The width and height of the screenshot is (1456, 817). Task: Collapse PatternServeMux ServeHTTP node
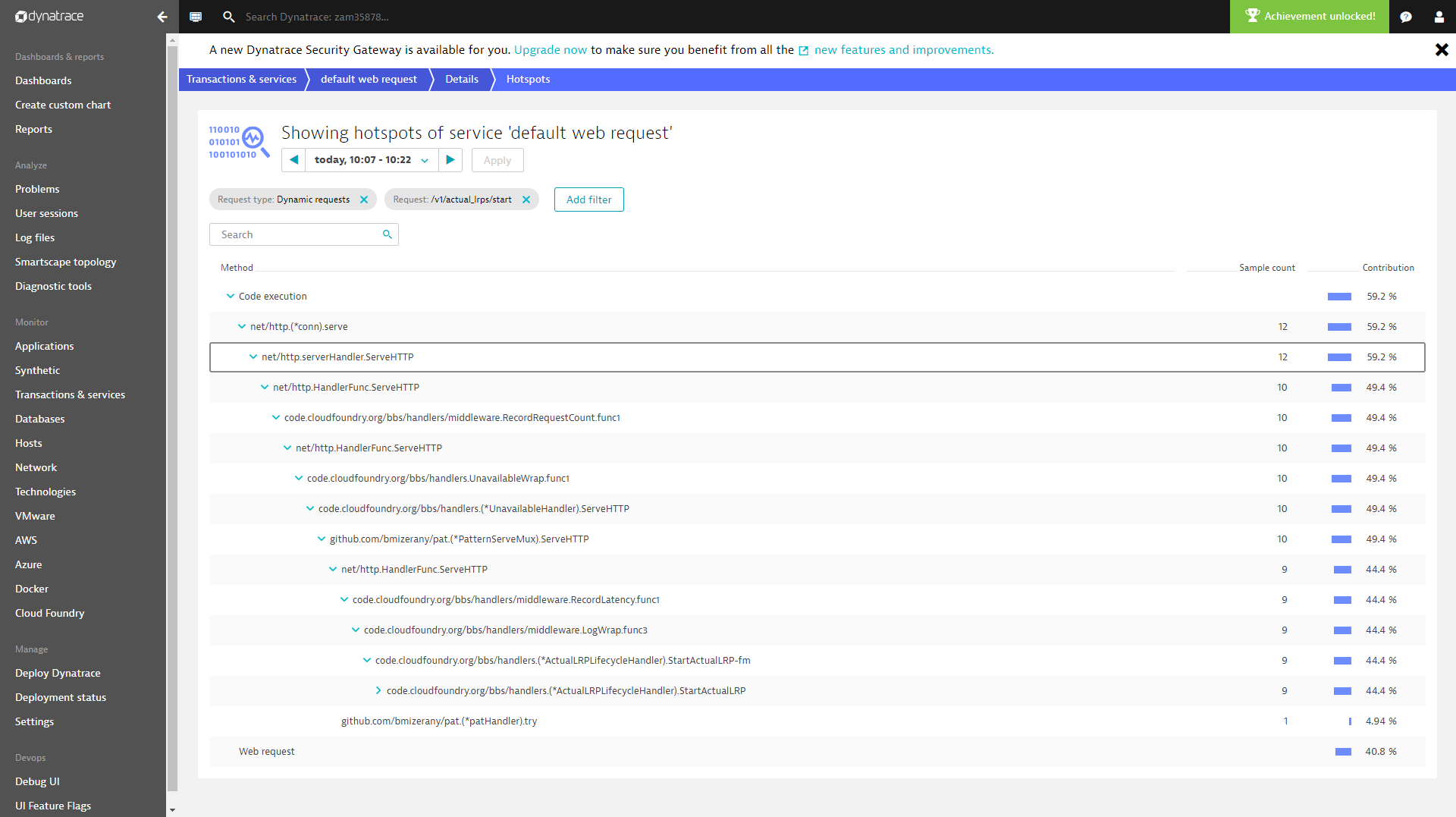[x=322, y=539]
